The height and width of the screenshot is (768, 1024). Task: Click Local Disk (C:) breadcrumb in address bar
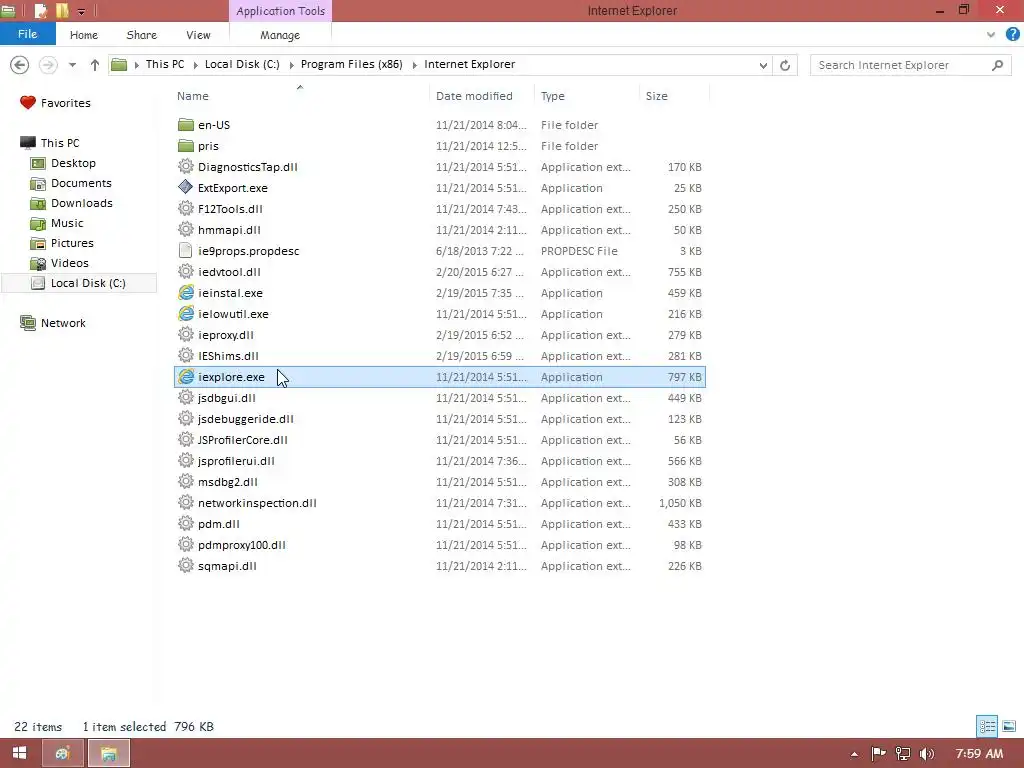click(242, 64)
